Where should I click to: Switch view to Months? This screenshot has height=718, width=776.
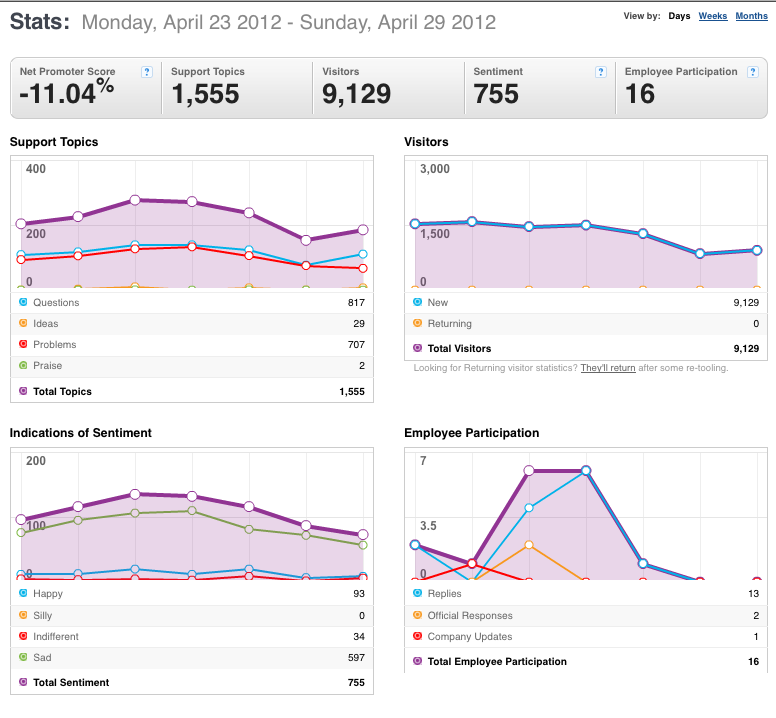[x=751, y=16]
